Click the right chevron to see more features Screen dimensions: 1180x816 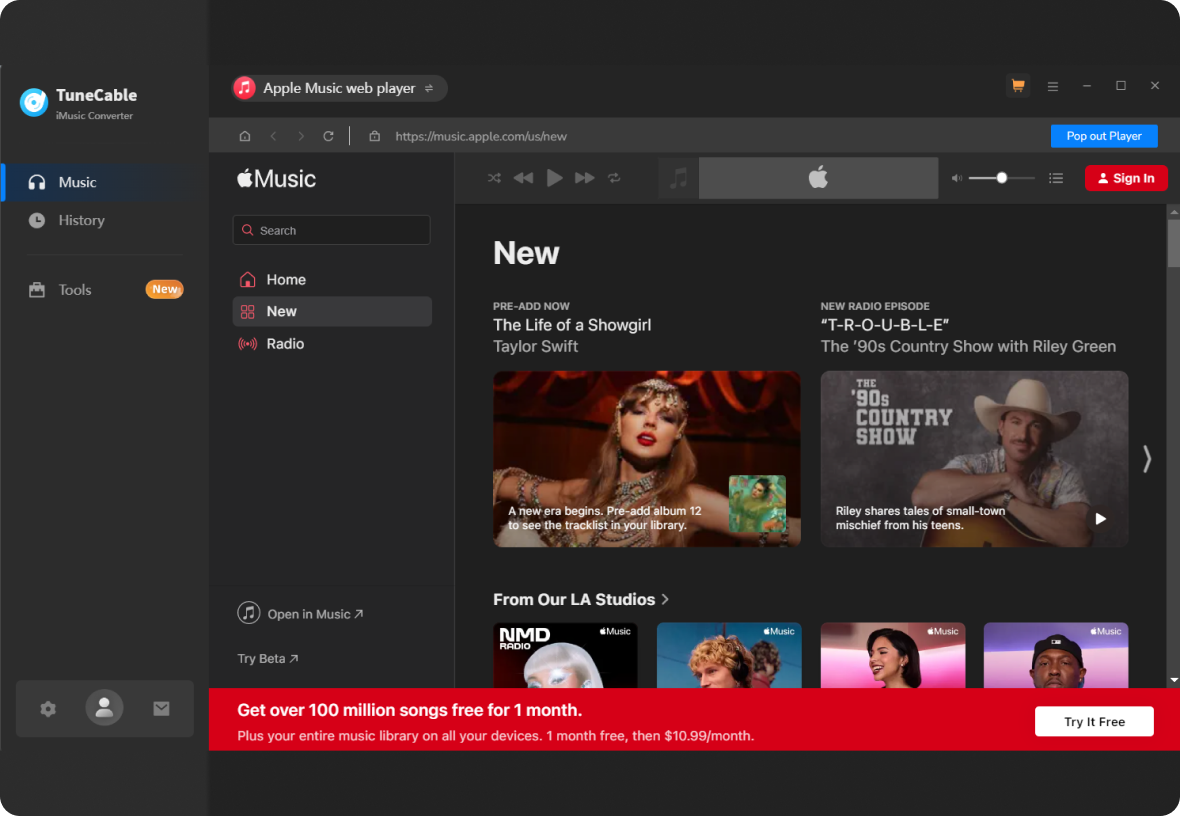1146,458
